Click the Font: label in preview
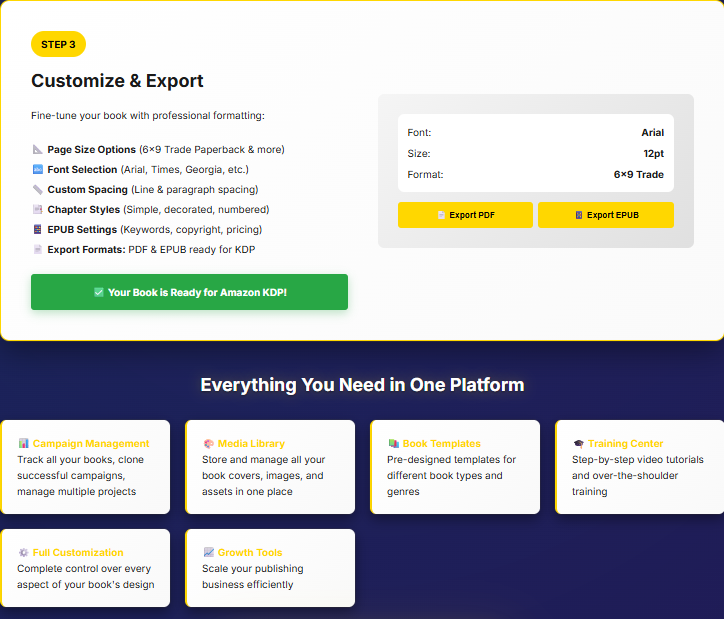724x619 pixels. click(x=419, y=132)
